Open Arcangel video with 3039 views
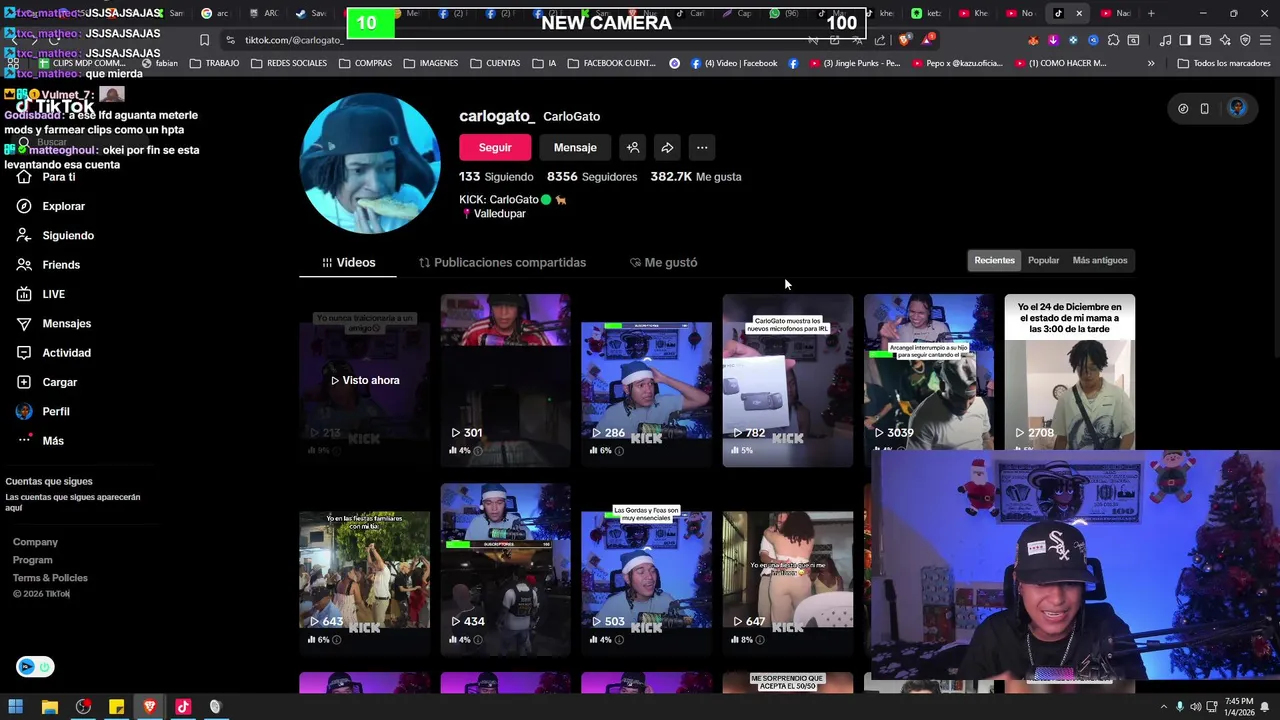 coord(928,372)
